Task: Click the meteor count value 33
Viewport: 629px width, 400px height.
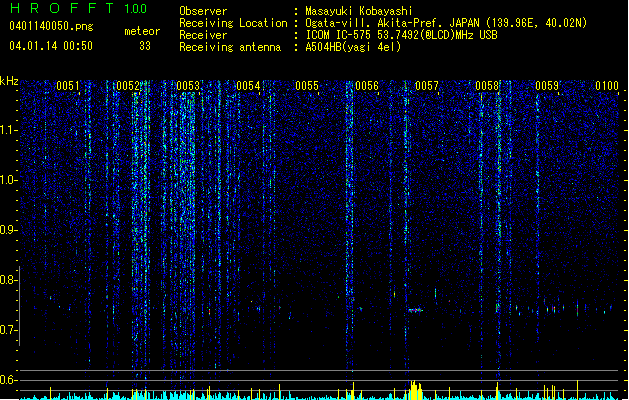Action: (145, 46)
